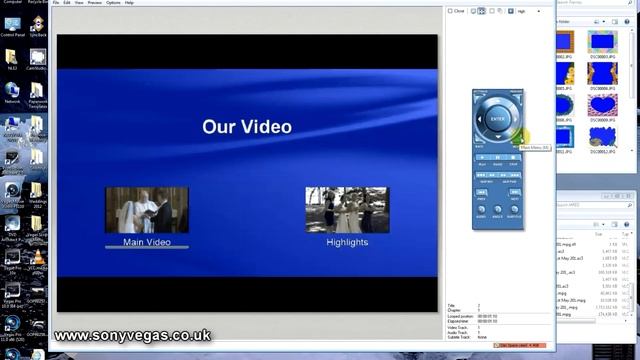The image size is (640, 360).
Task: Click the Pause button on the remote
Action: click(498, 158)
